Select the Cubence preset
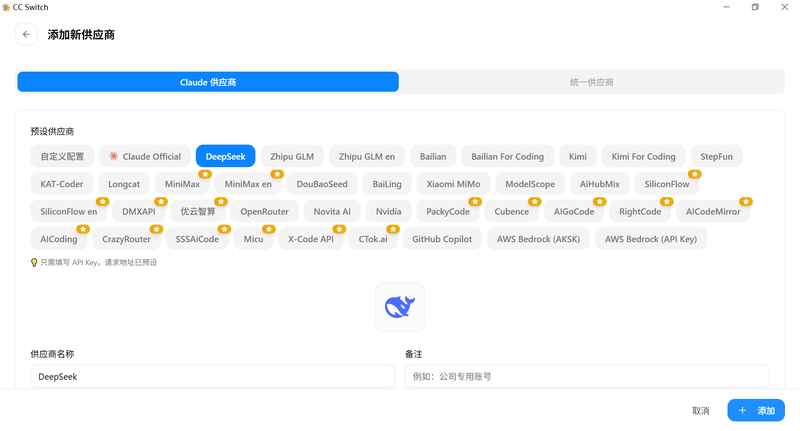The width and height of the screenshot is (800, 431). 511,212
